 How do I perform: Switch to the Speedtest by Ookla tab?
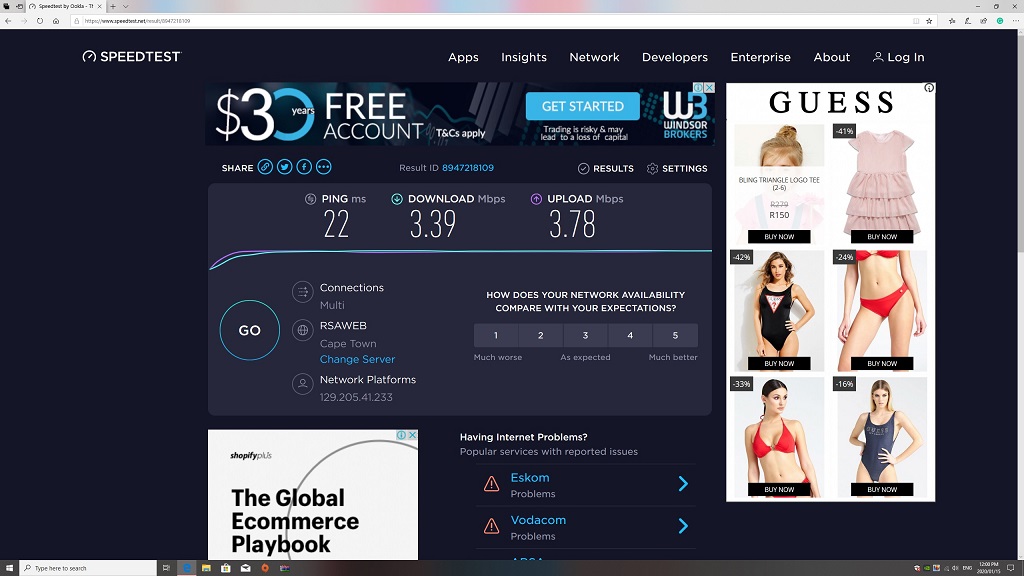point(65,6)
